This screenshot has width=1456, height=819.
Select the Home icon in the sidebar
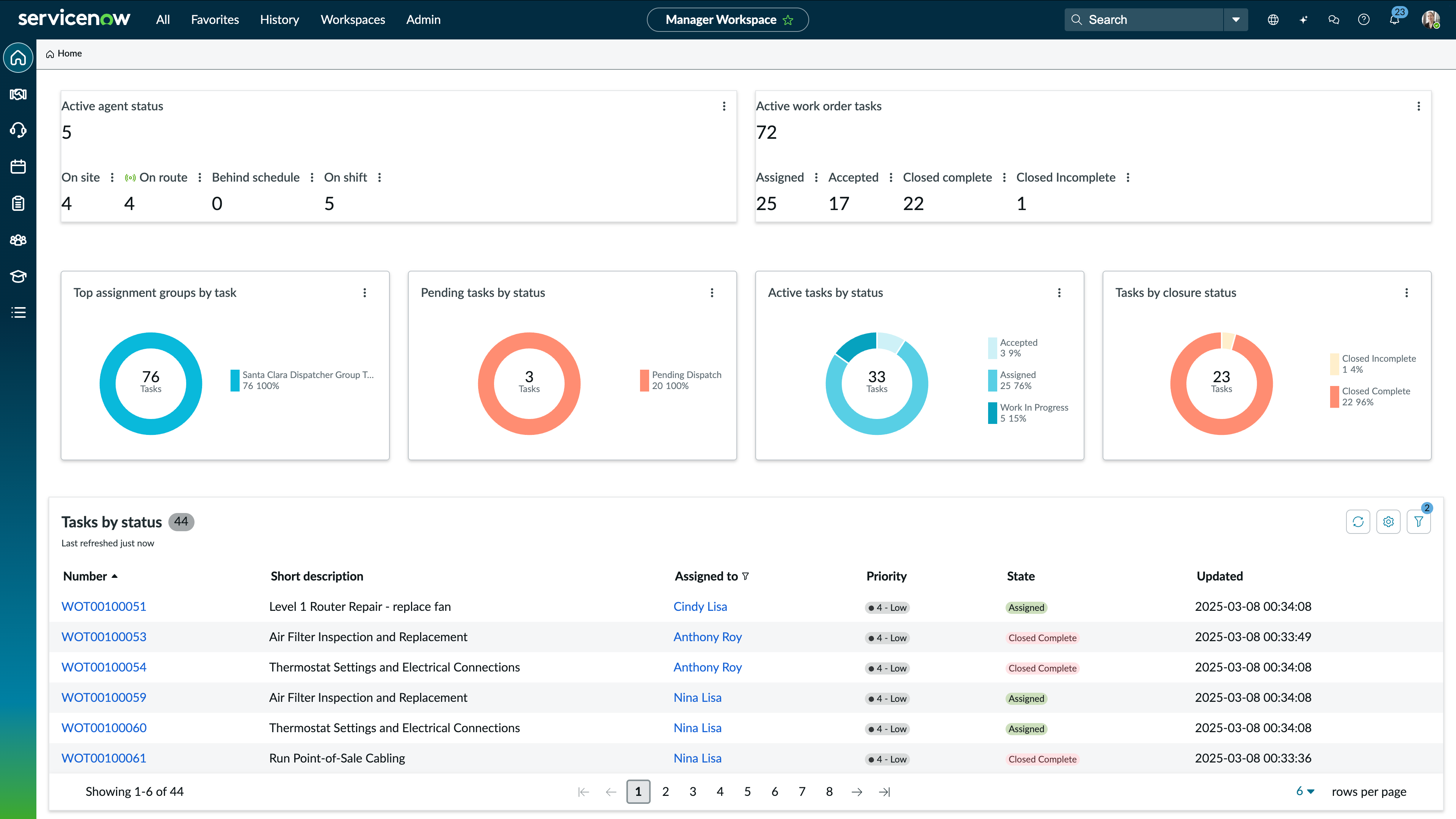(x=18, y=57)
